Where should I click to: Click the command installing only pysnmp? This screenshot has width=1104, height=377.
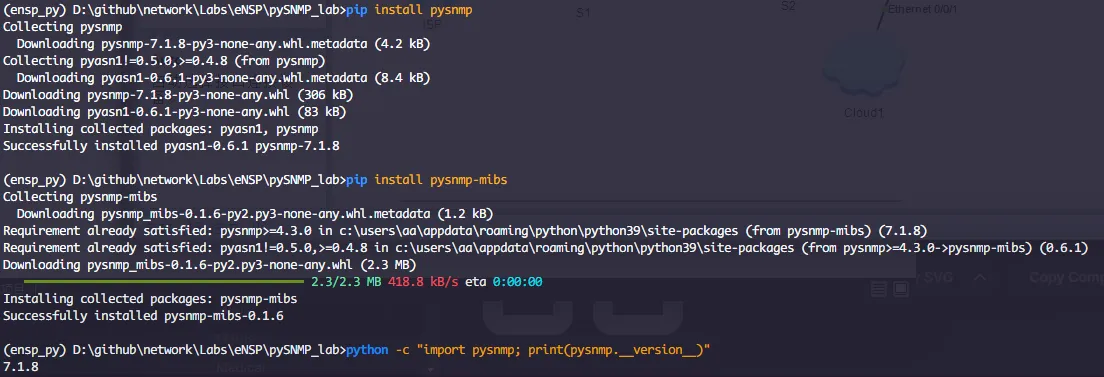pyautogui.click(x=409, y=10)
